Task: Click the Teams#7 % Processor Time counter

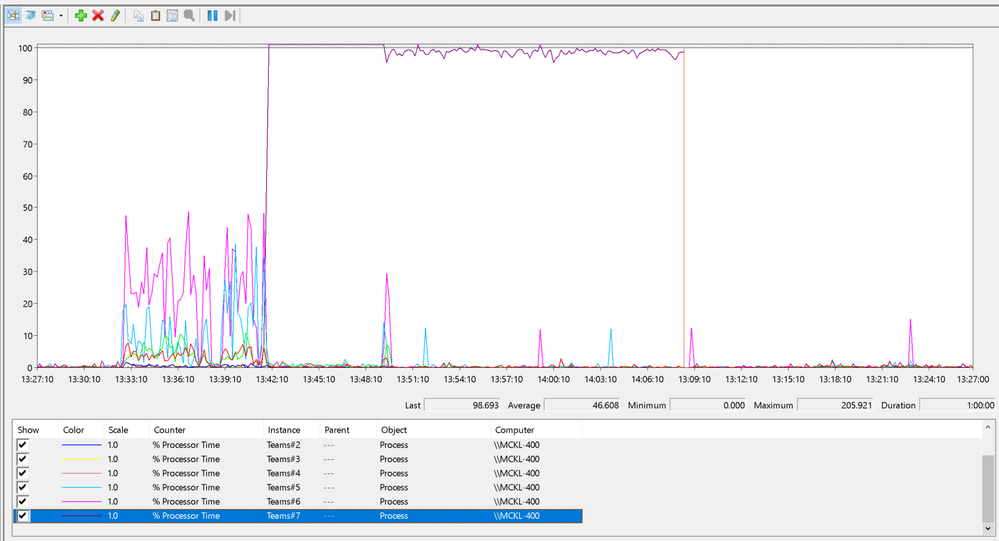Action: point(186,516)
